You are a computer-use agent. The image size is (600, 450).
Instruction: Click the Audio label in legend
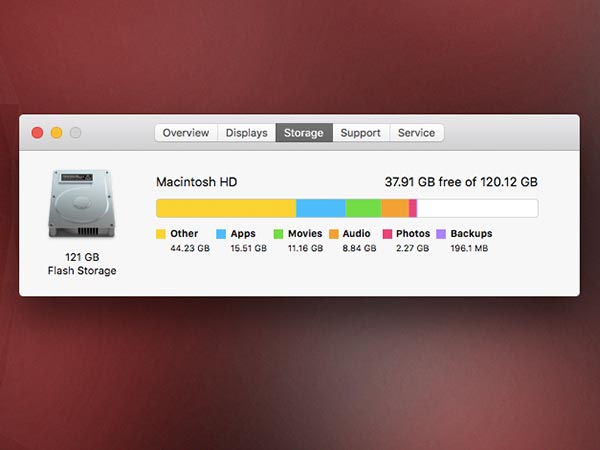356,233
